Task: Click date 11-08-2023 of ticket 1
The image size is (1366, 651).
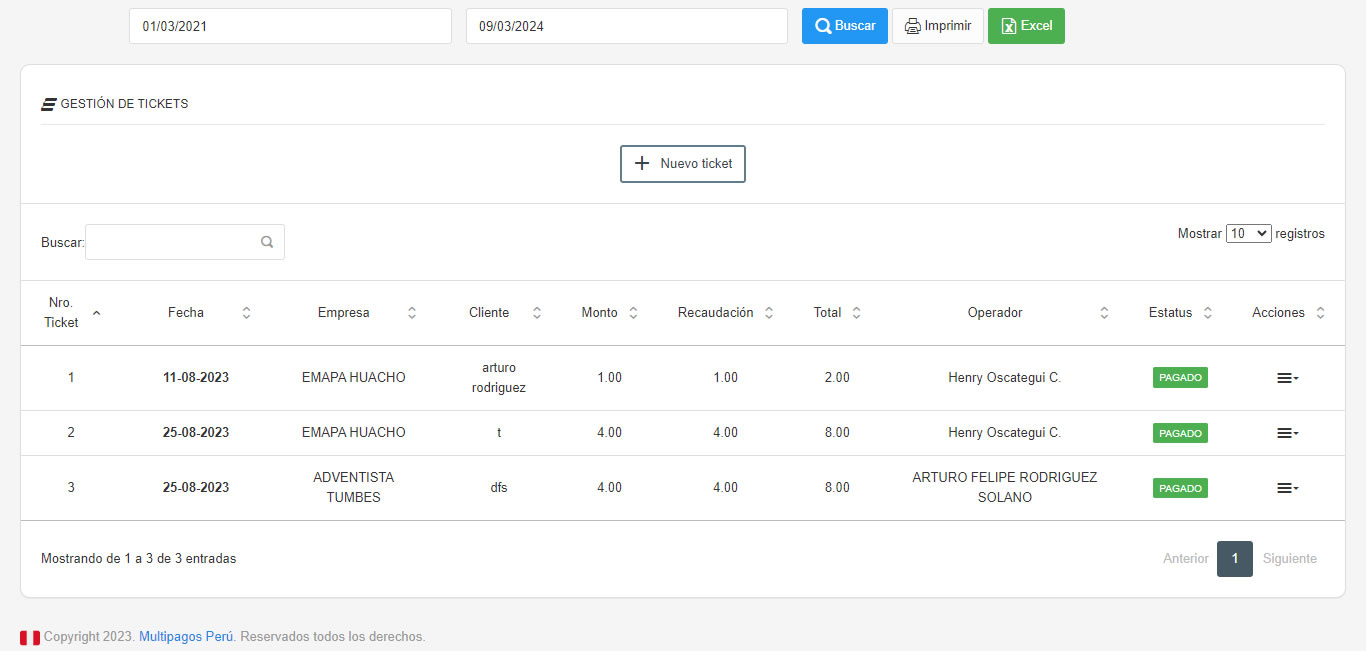Action: [196, 378]
